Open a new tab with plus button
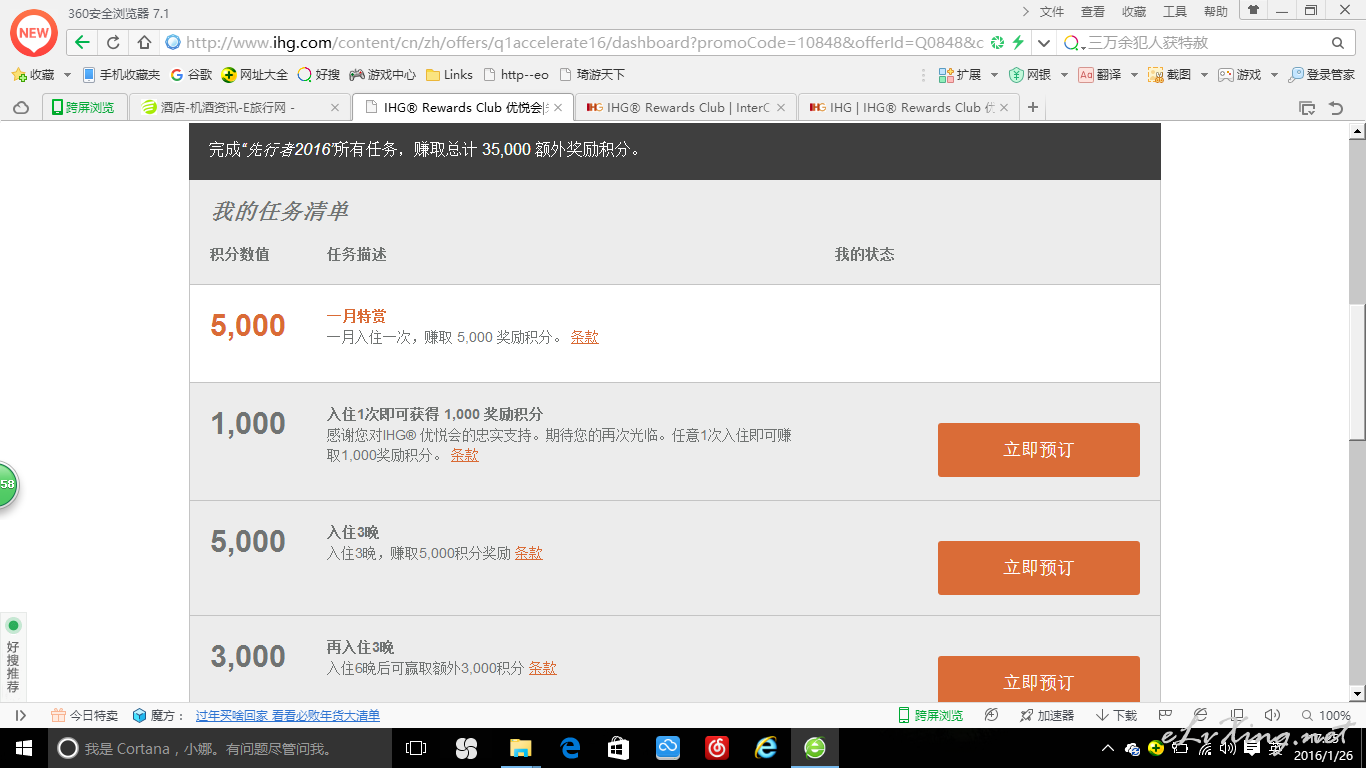Viewport: 1366px width, 768px height. point(1033,107)
